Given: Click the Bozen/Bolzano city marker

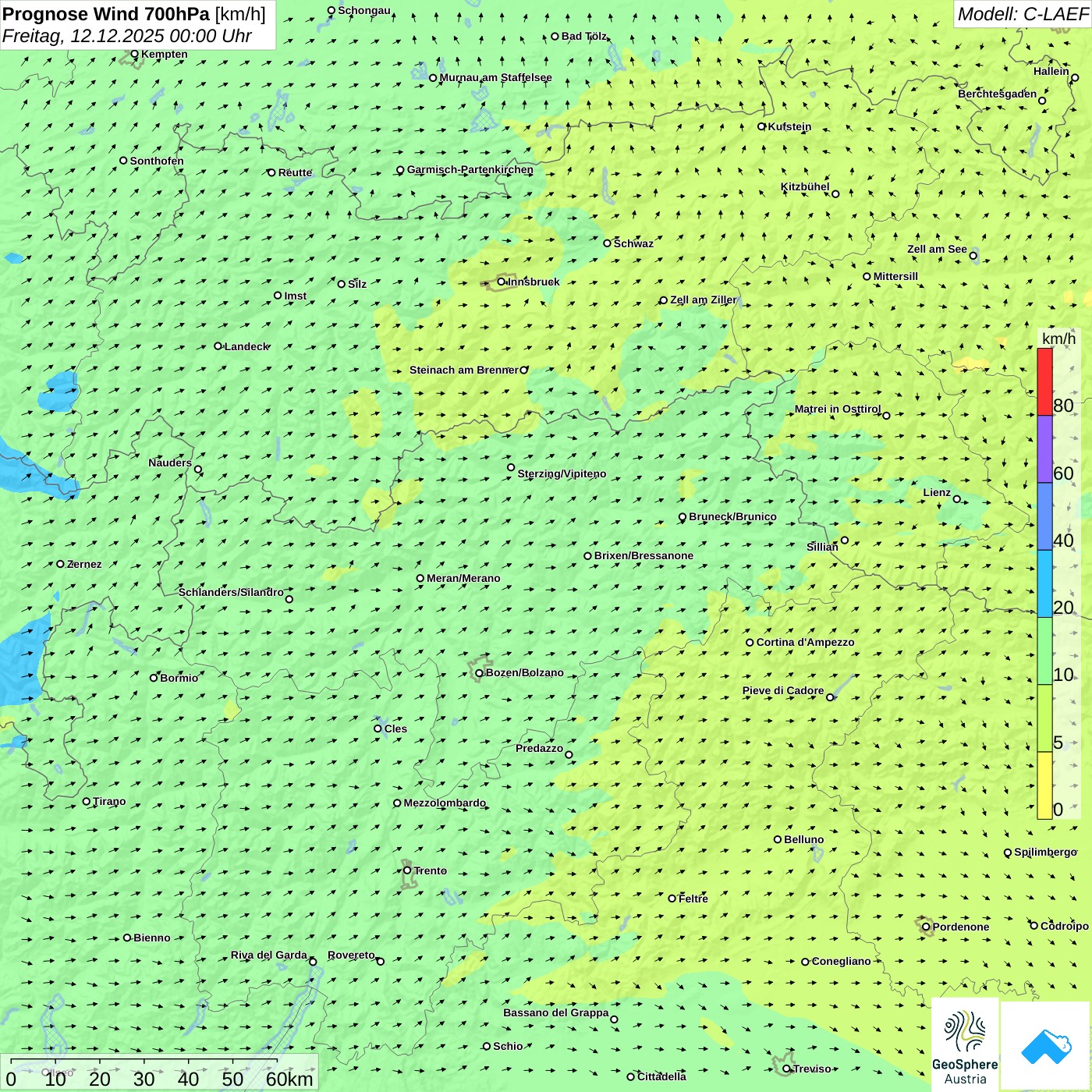Looking at the screenshot, I should (480, 673).
